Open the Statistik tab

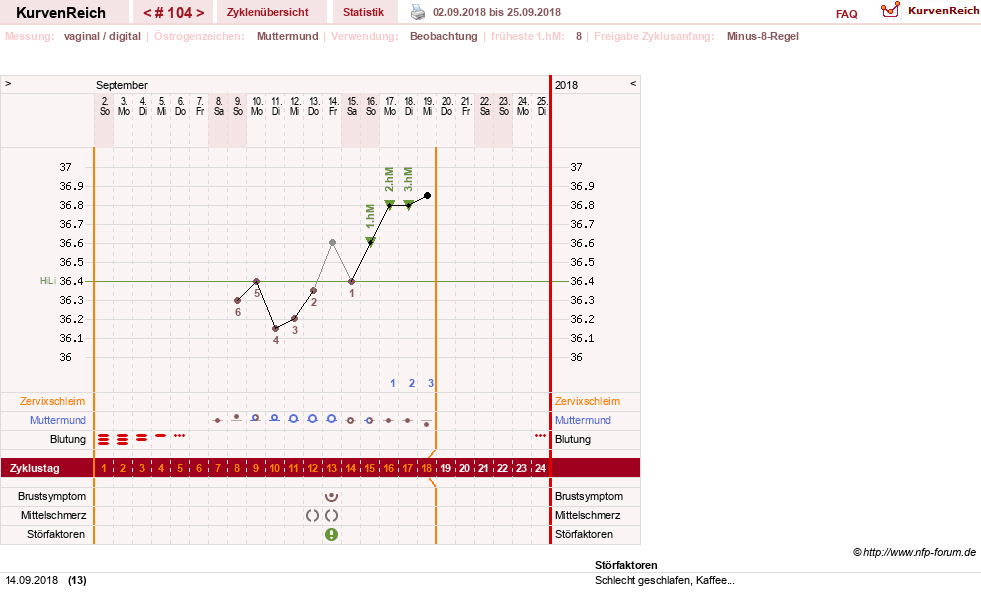click(x=363, y=12)
